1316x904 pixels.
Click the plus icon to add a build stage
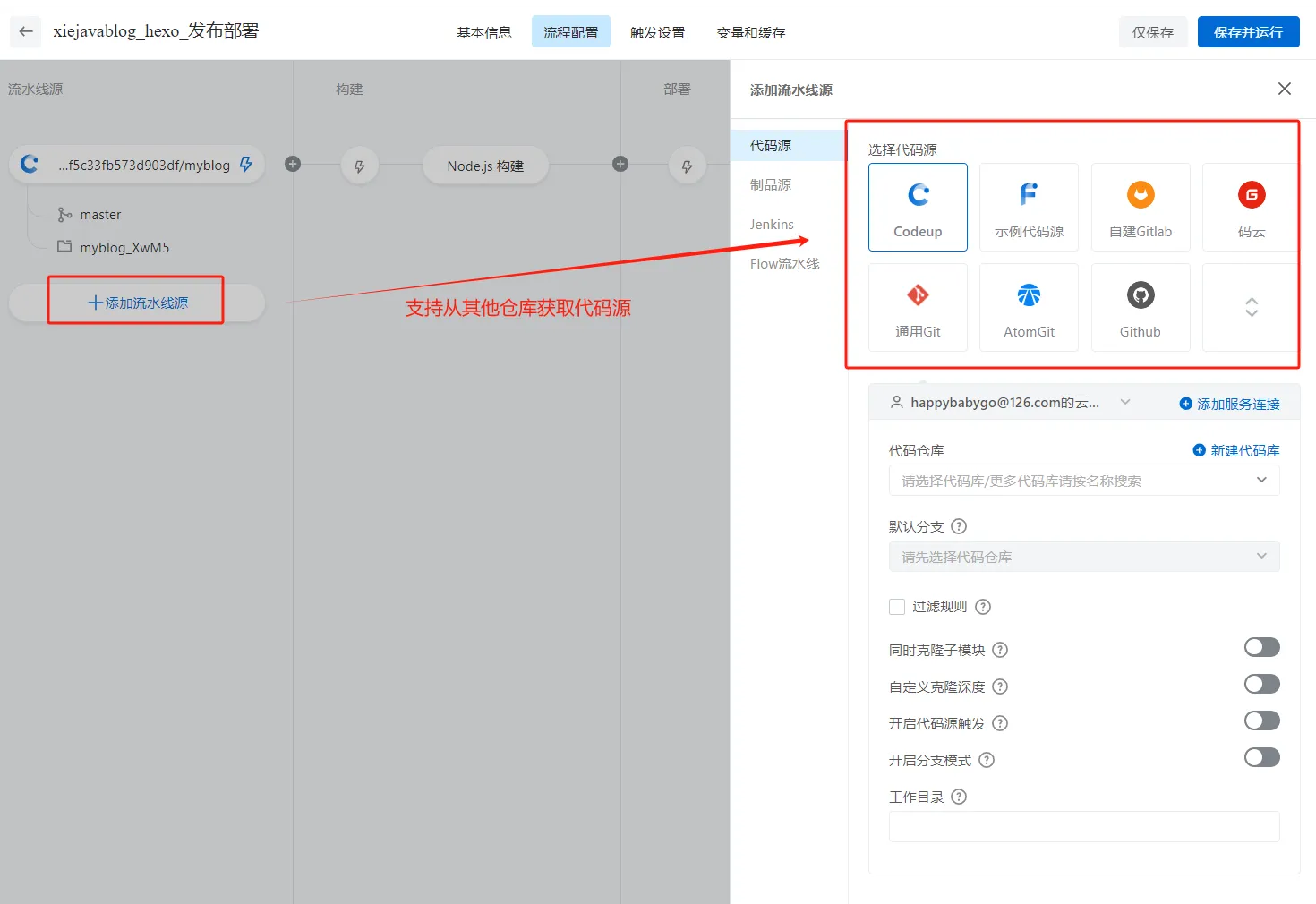tap(293, 164)
